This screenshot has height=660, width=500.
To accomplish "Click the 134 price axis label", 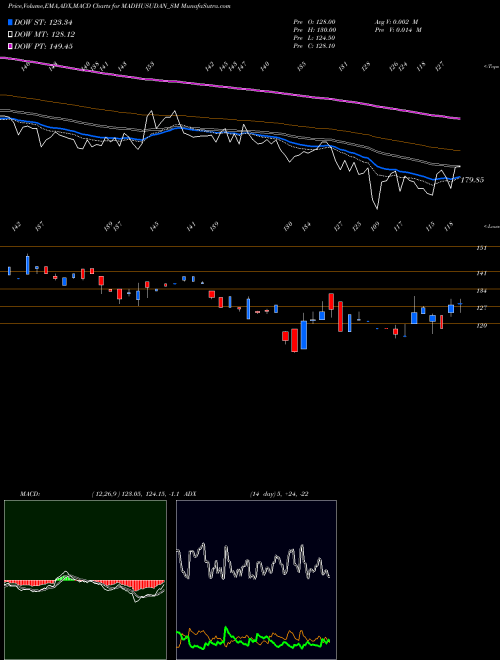I will coord(481,291).
